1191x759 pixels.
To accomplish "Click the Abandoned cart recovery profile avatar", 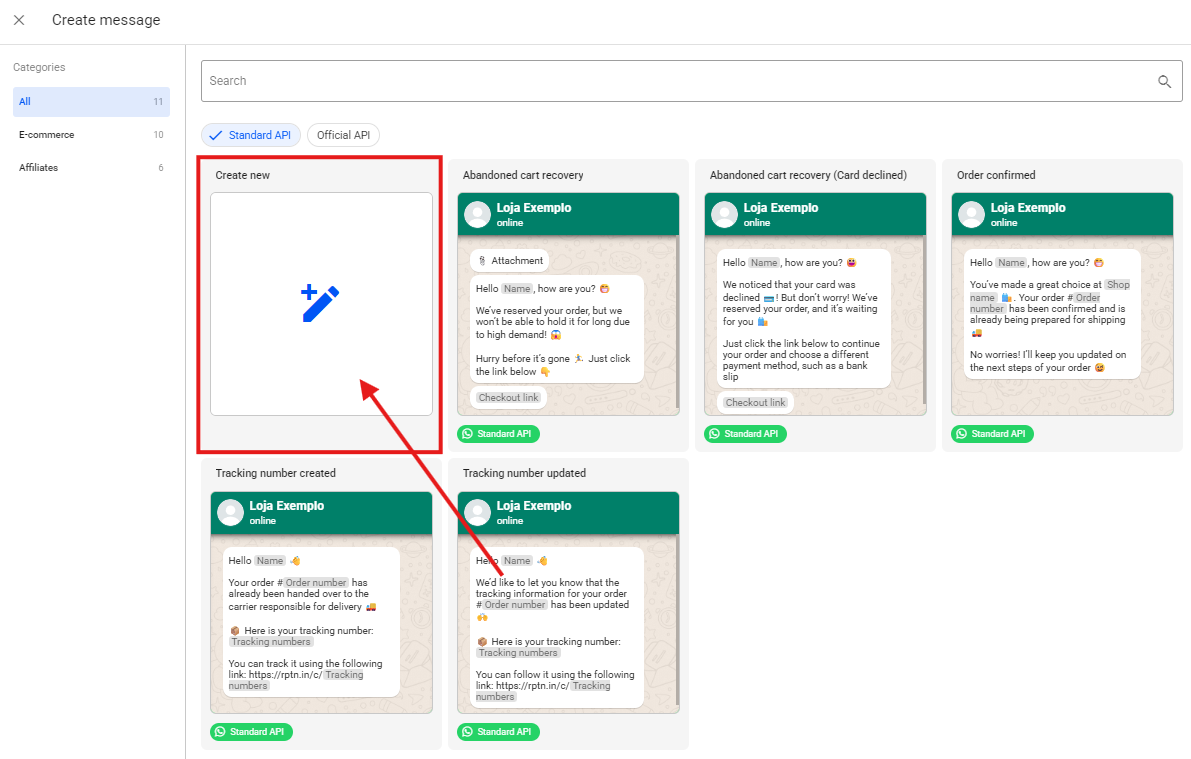I will tap(477, 215).
